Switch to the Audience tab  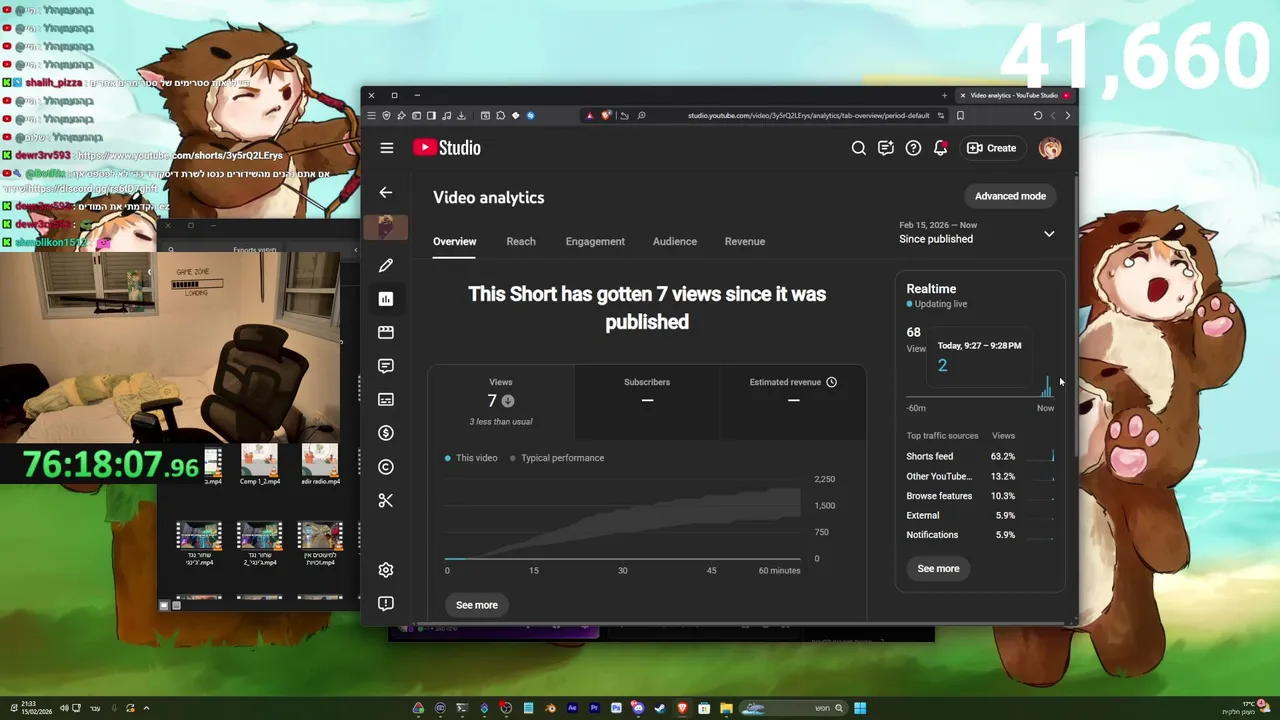675,241
